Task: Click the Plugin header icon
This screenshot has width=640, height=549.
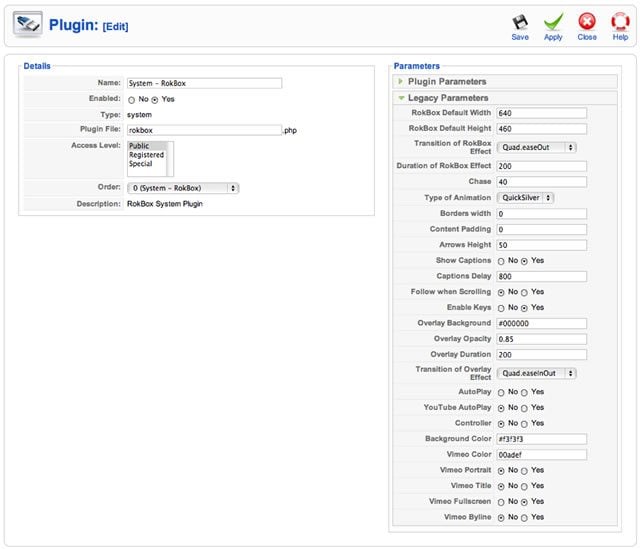Action: [x=27, y=24]
